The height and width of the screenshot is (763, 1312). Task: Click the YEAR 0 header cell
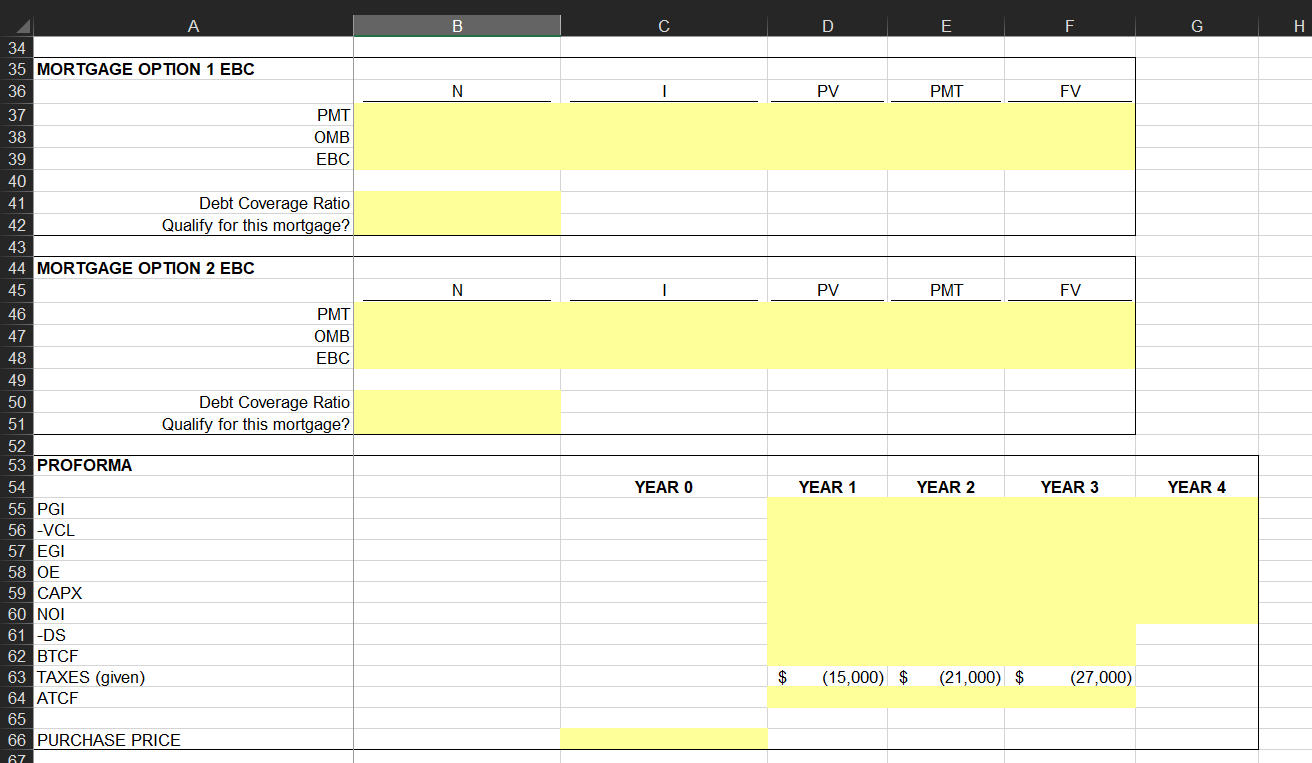point(663,487)
